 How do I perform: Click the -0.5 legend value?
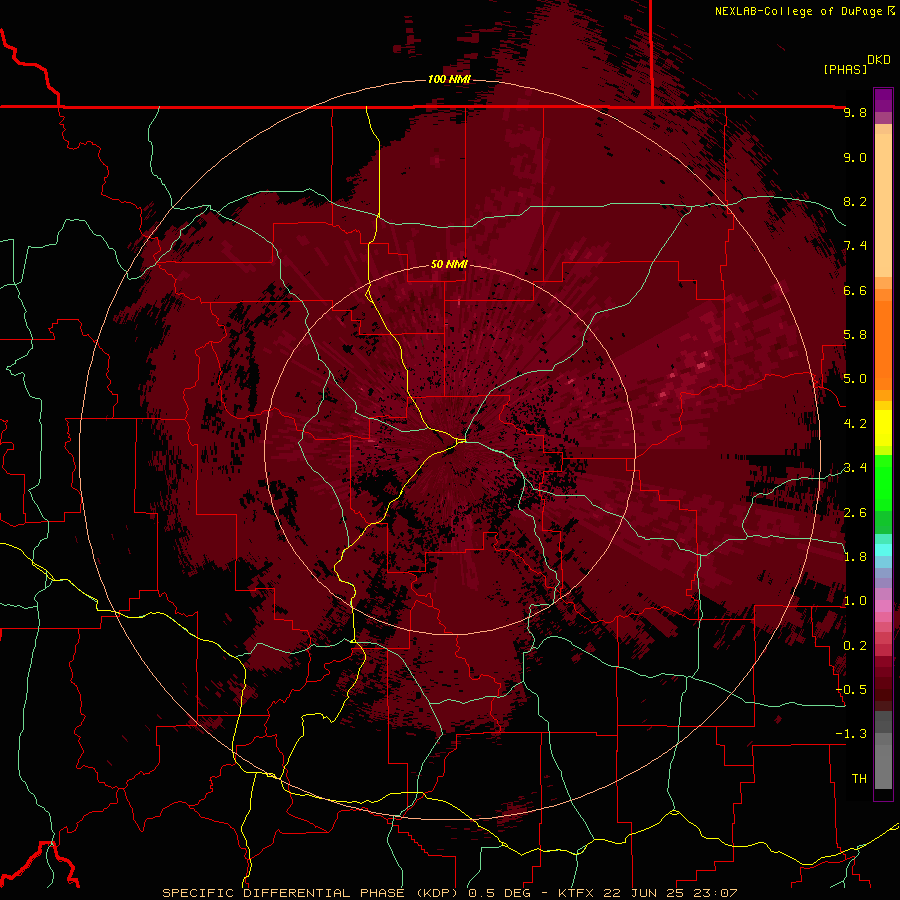(851, 690)
